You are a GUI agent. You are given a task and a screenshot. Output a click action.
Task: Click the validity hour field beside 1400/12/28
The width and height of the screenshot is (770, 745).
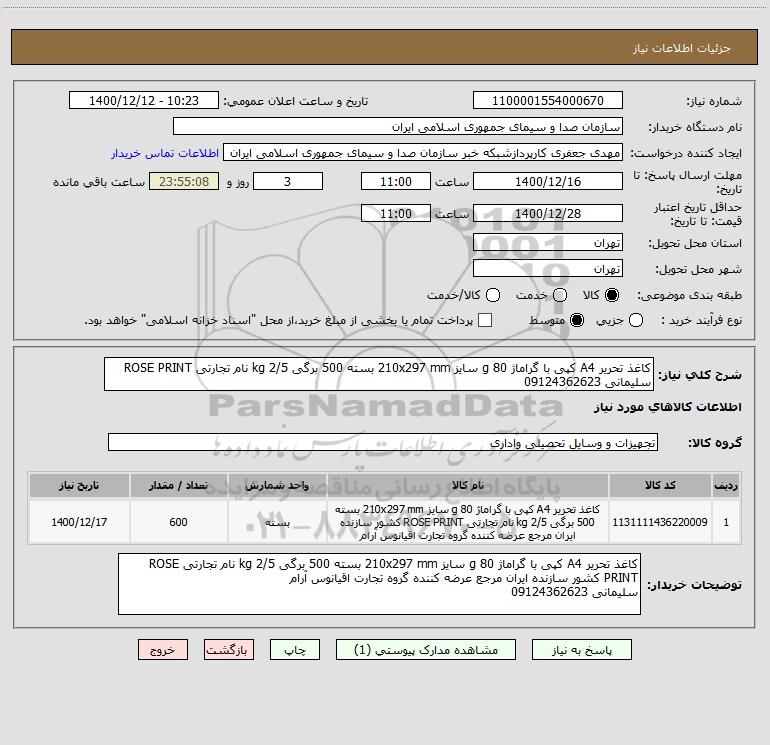(396, 214)
